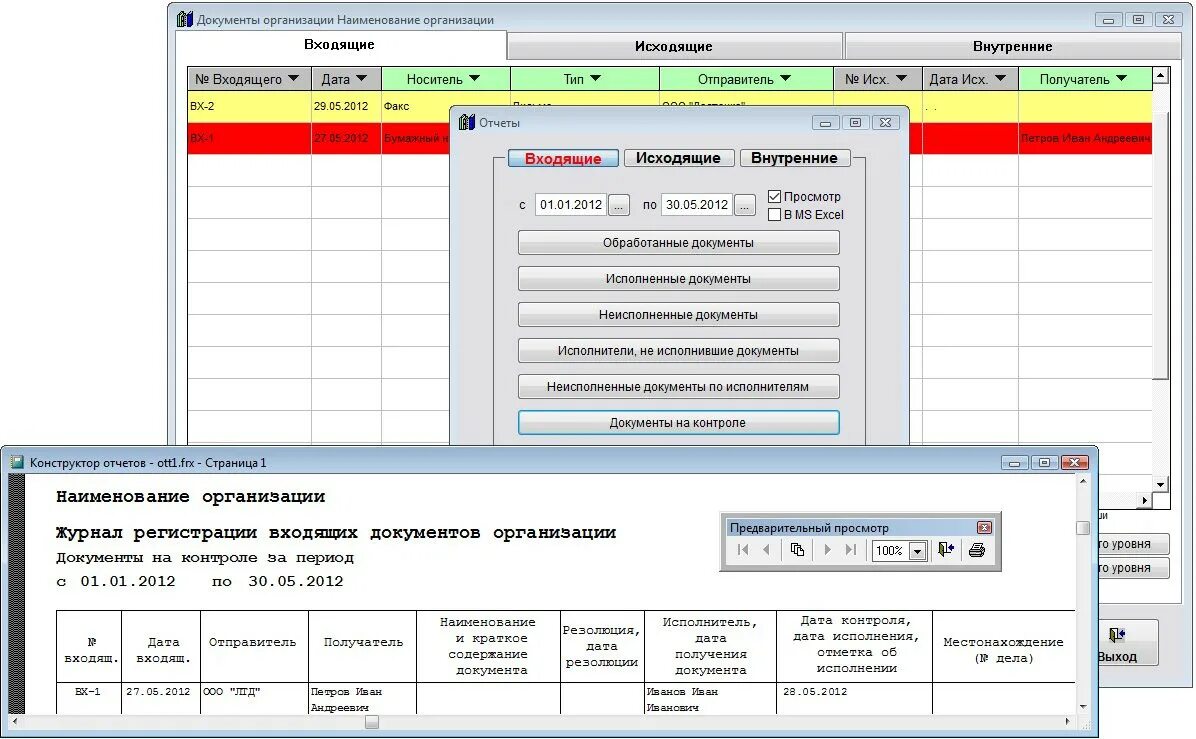Open the Получатель column filter dropdown
The width and height of the screenshot is (1196, 739).
click(x=1120, y=77)
